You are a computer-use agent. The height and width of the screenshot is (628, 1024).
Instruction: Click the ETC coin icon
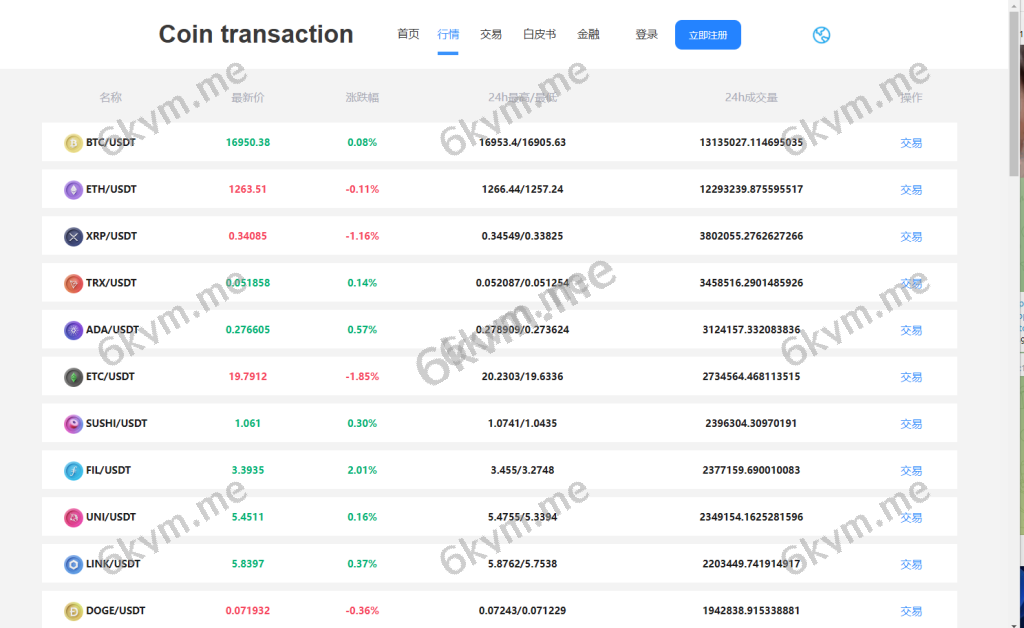[72, 377]
